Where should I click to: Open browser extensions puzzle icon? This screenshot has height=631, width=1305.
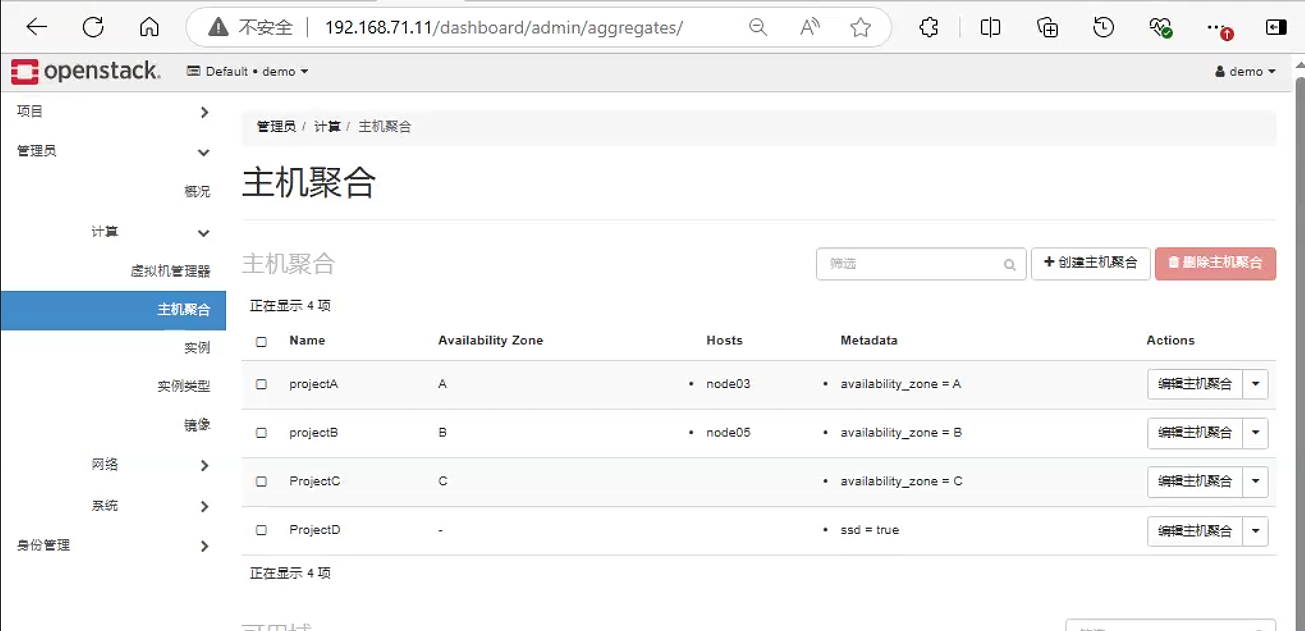point(929,28)
